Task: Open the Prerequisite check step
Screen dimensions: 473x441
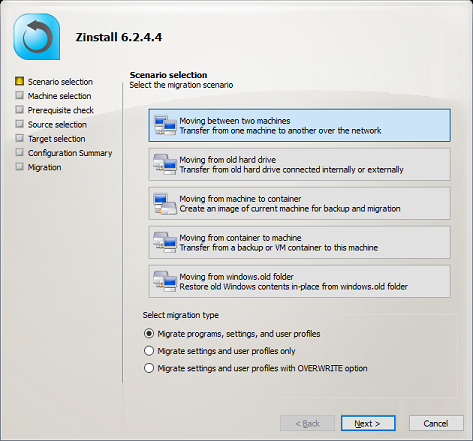Action: click(60, 110)
